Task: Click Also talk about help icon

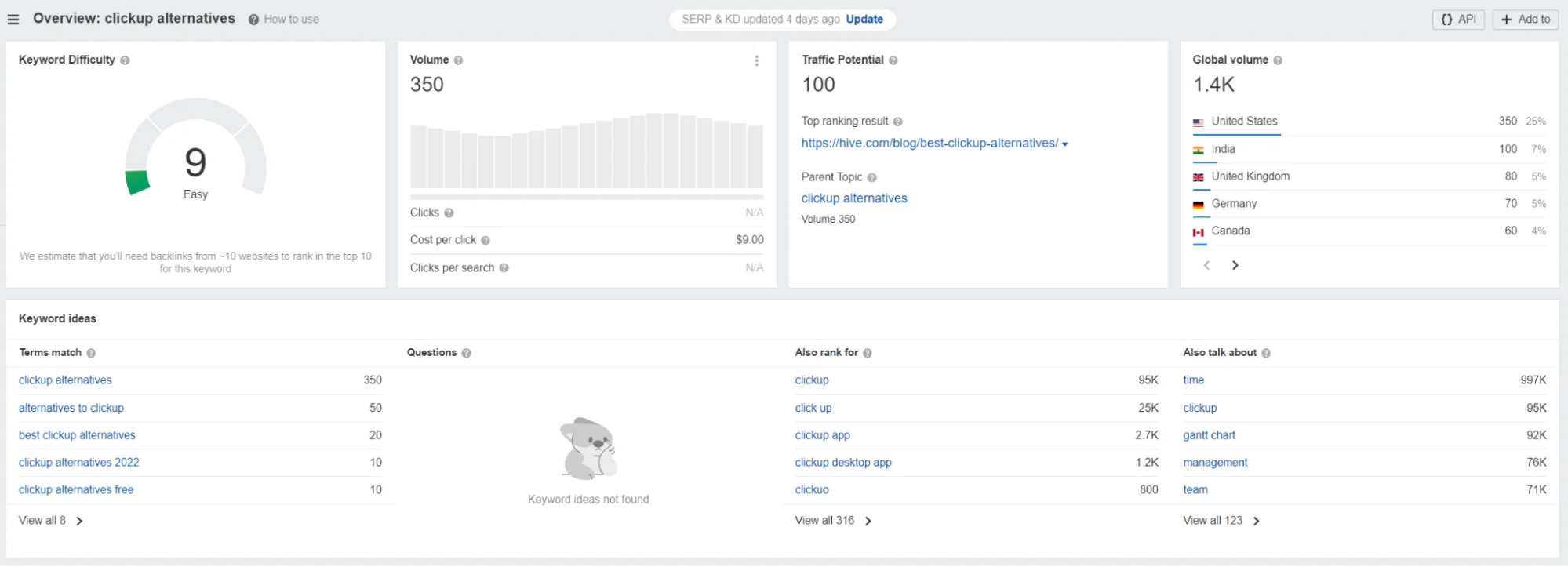Action: [1266, 354]
